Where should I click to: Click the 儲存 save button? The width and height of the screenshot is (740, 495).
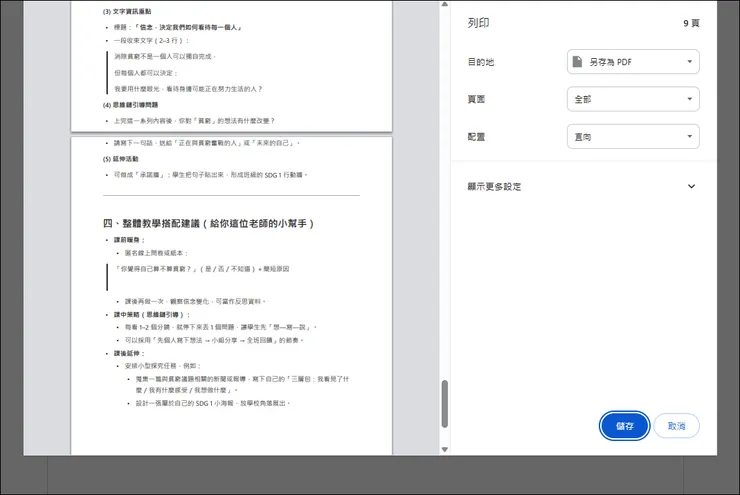coord(624,426)
